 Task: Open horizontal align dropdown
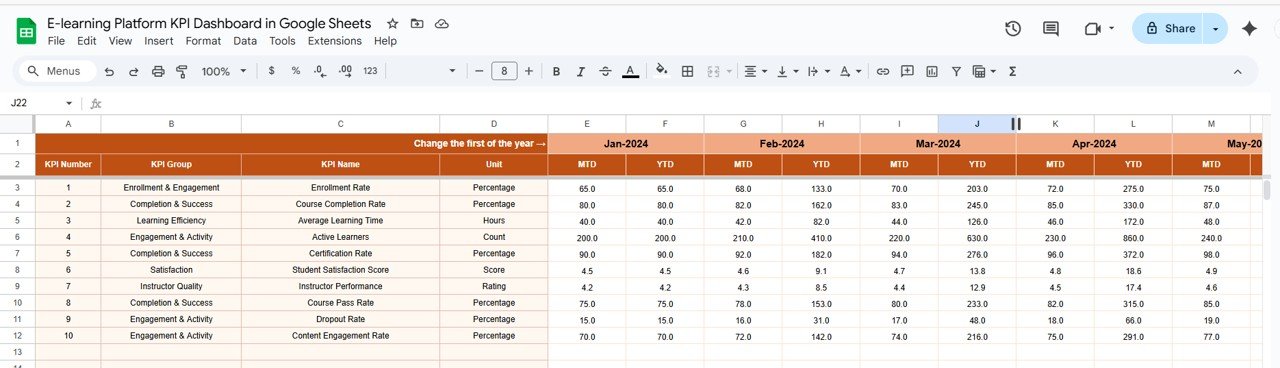pyautogui.click(x=756, y=71)
